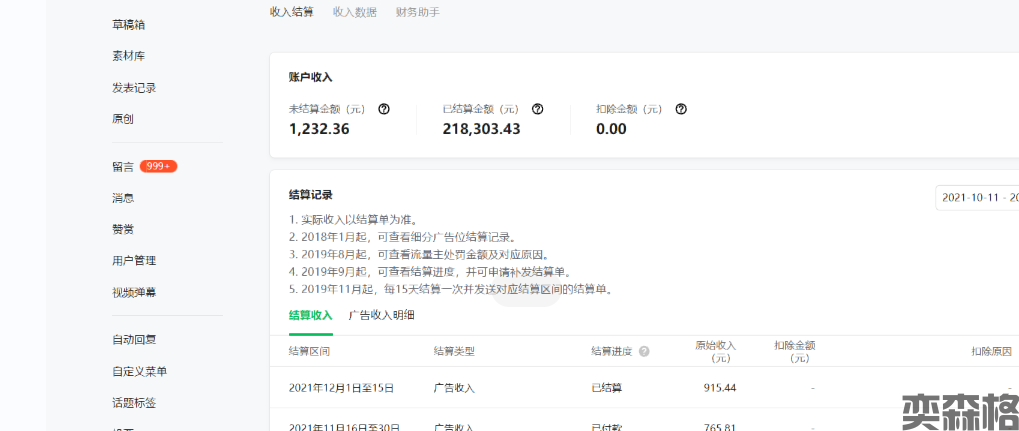Open the 财务助手 tab
The width and height of the screenshot is (1019, 431).
click(x=417, y=12)
